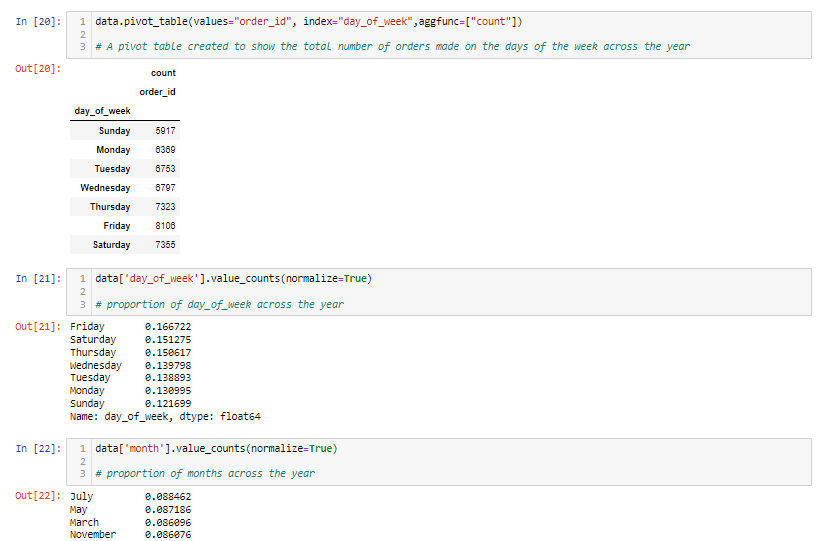821x541 pixels.
Task: Select the Monday row label in the table
Action: click(x=113, y=150)
